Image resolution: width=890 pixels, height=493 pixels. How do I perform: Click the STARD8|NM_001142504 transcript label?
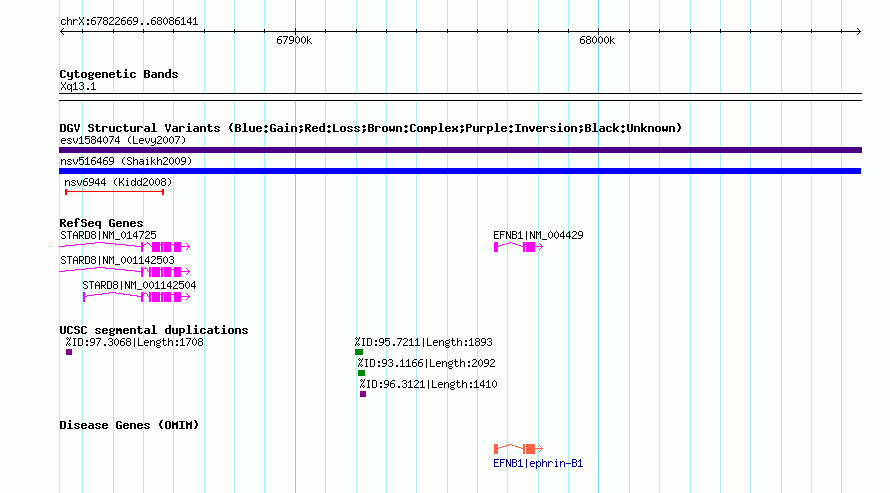pos(139,285)
